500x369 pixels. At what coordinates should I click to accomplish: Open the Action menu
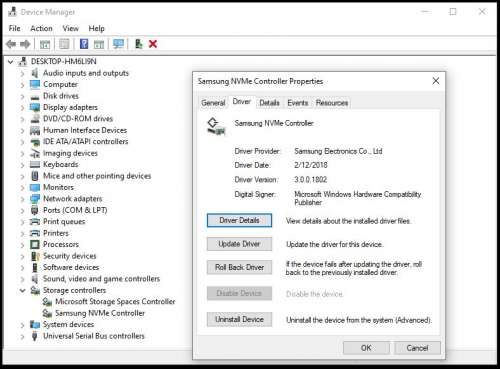tap(41, 28)
